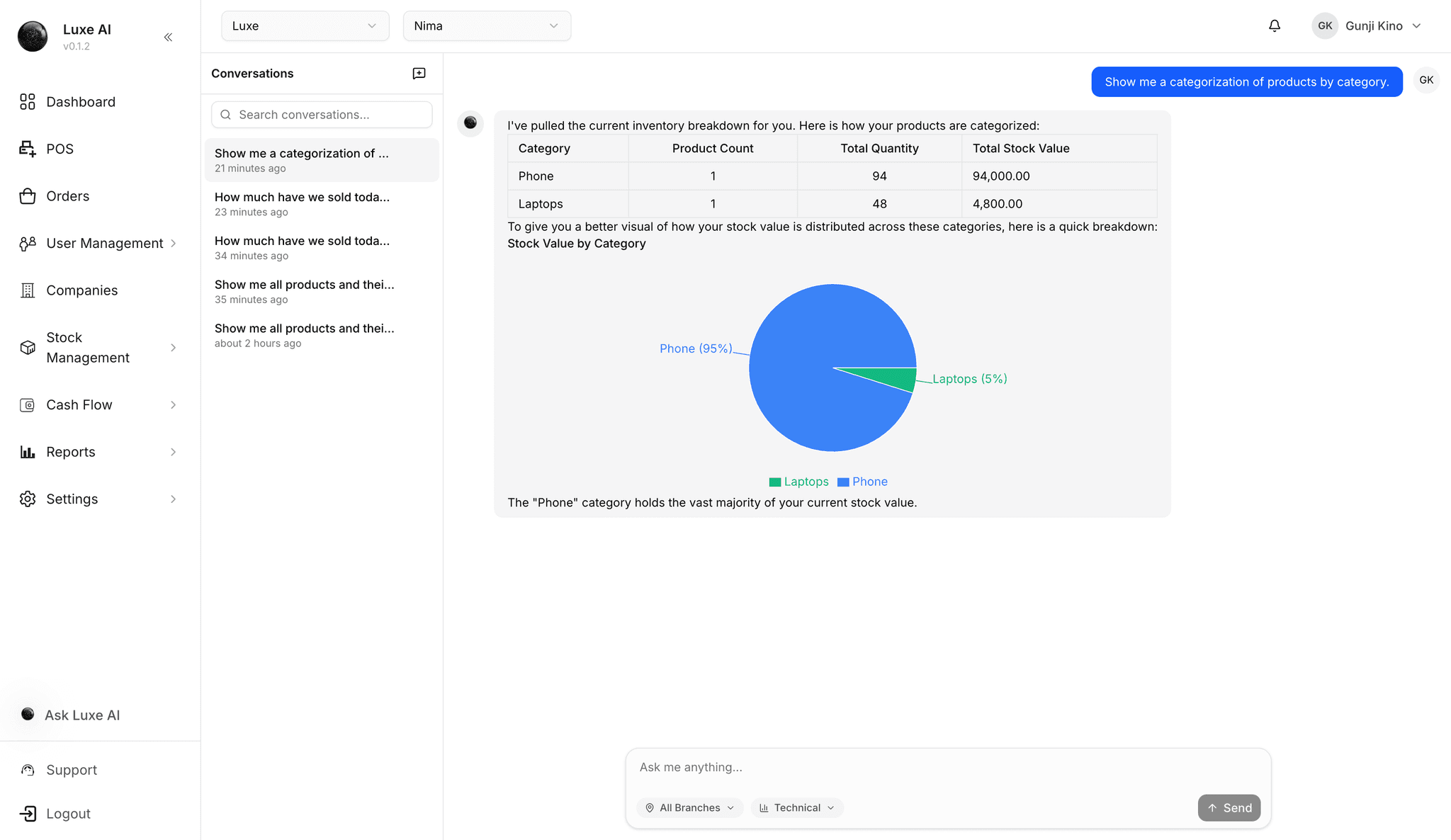Open conversation from 34 minutes ago
Screen dimensions: 1451x840
(x=322, y=248)
